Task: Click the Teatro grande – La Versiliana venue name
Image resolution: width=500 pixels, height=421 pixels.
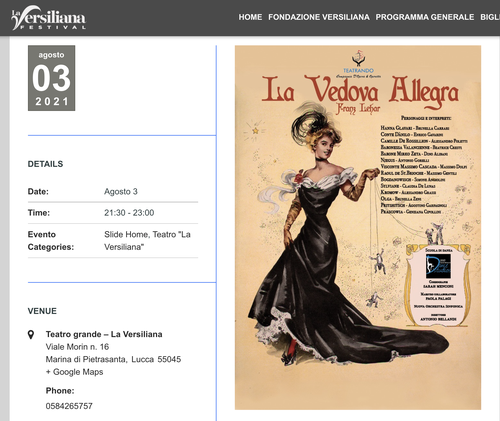Action: point(104,334)
